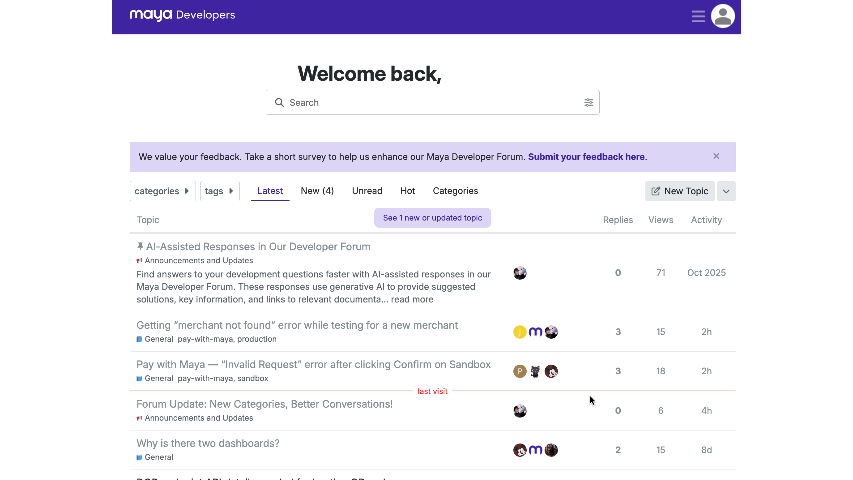Click General category under Invalid Request topic
The width and height of the screenshot is (853, 480).
(x=155, y=378)
